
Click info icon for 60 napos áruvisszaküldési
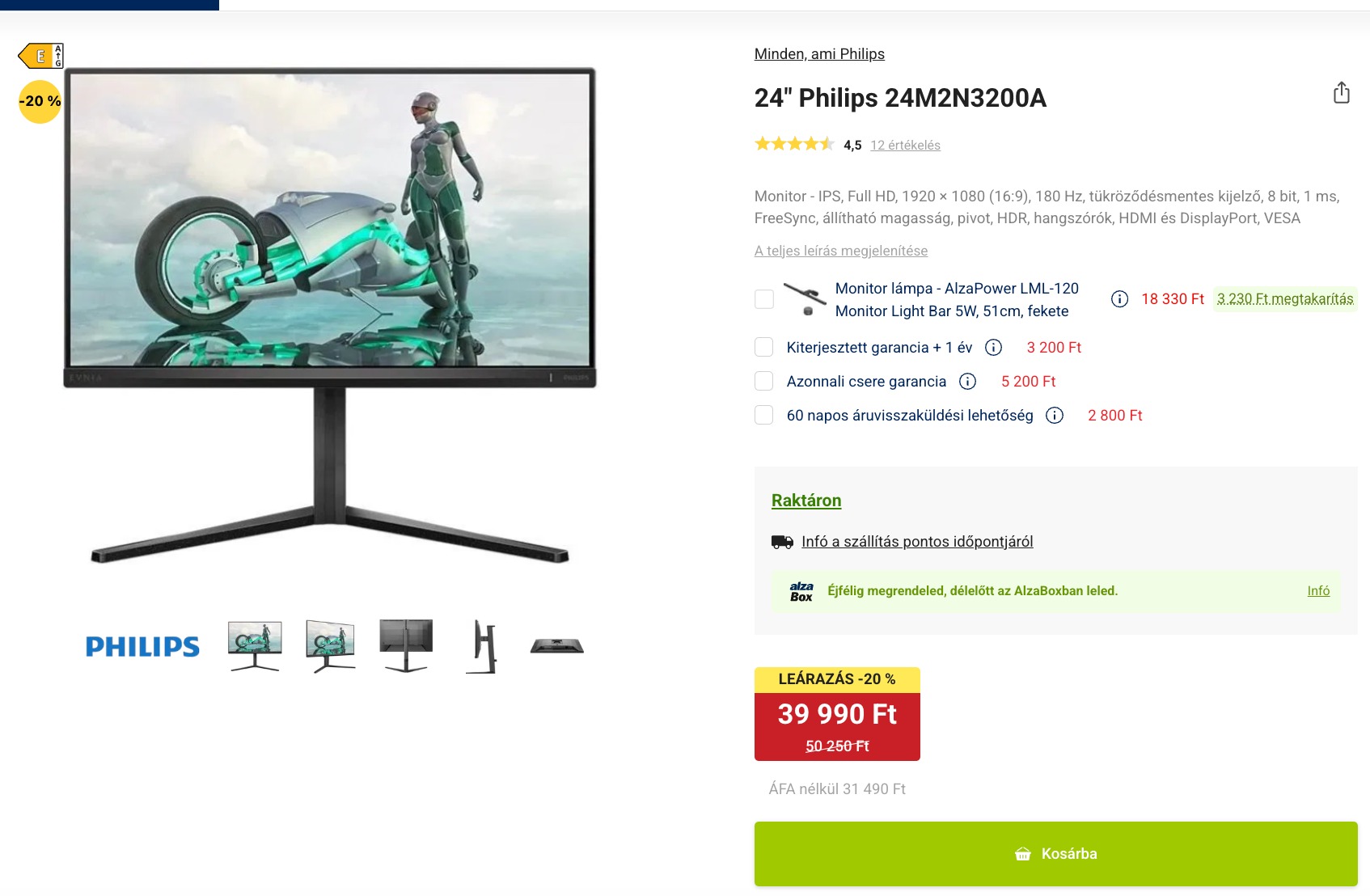[x=1055, y=416]
